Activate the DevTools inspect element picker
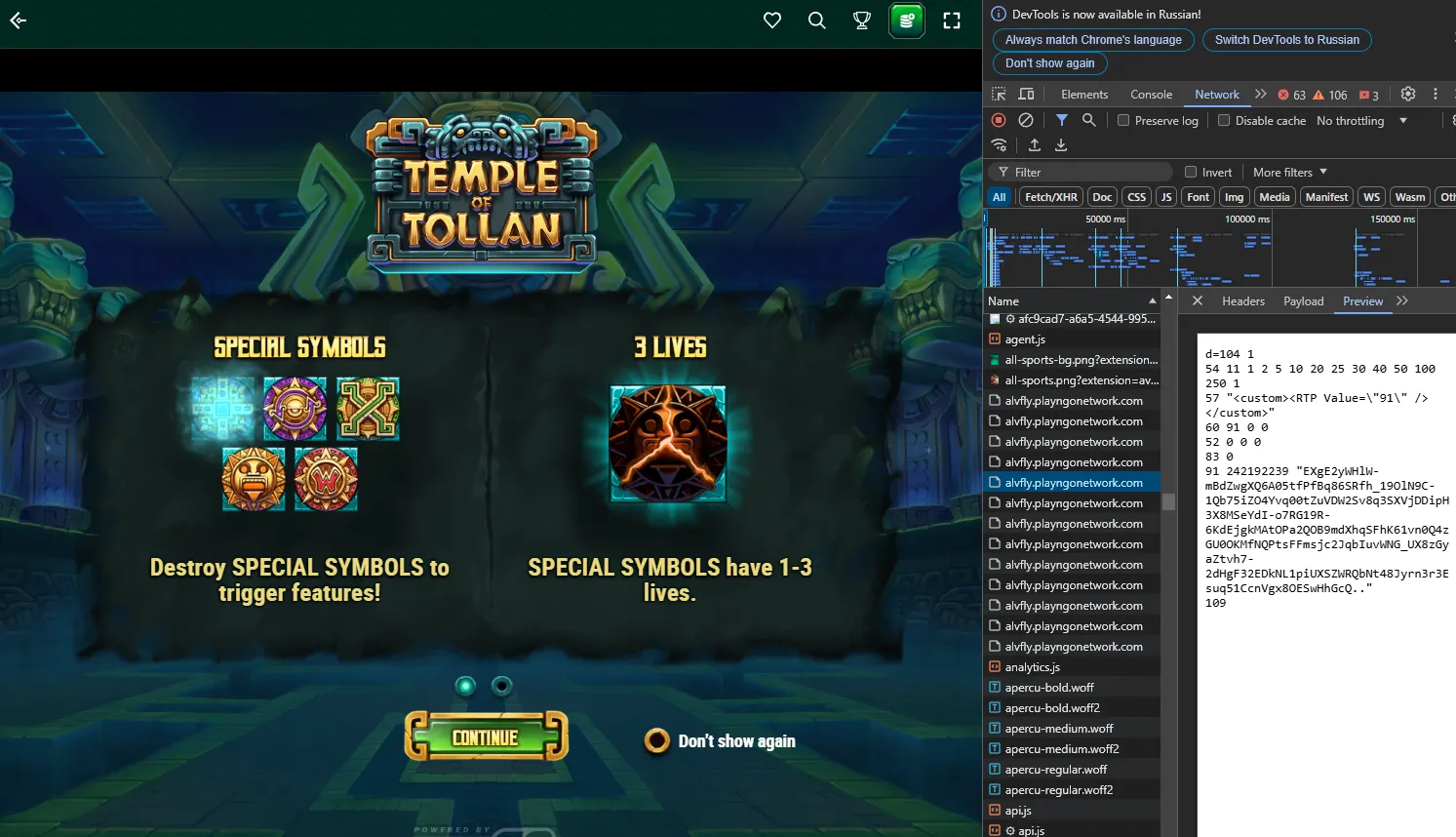The width and height of the screenshot is (1456, 837). click(x=999, y=95)
